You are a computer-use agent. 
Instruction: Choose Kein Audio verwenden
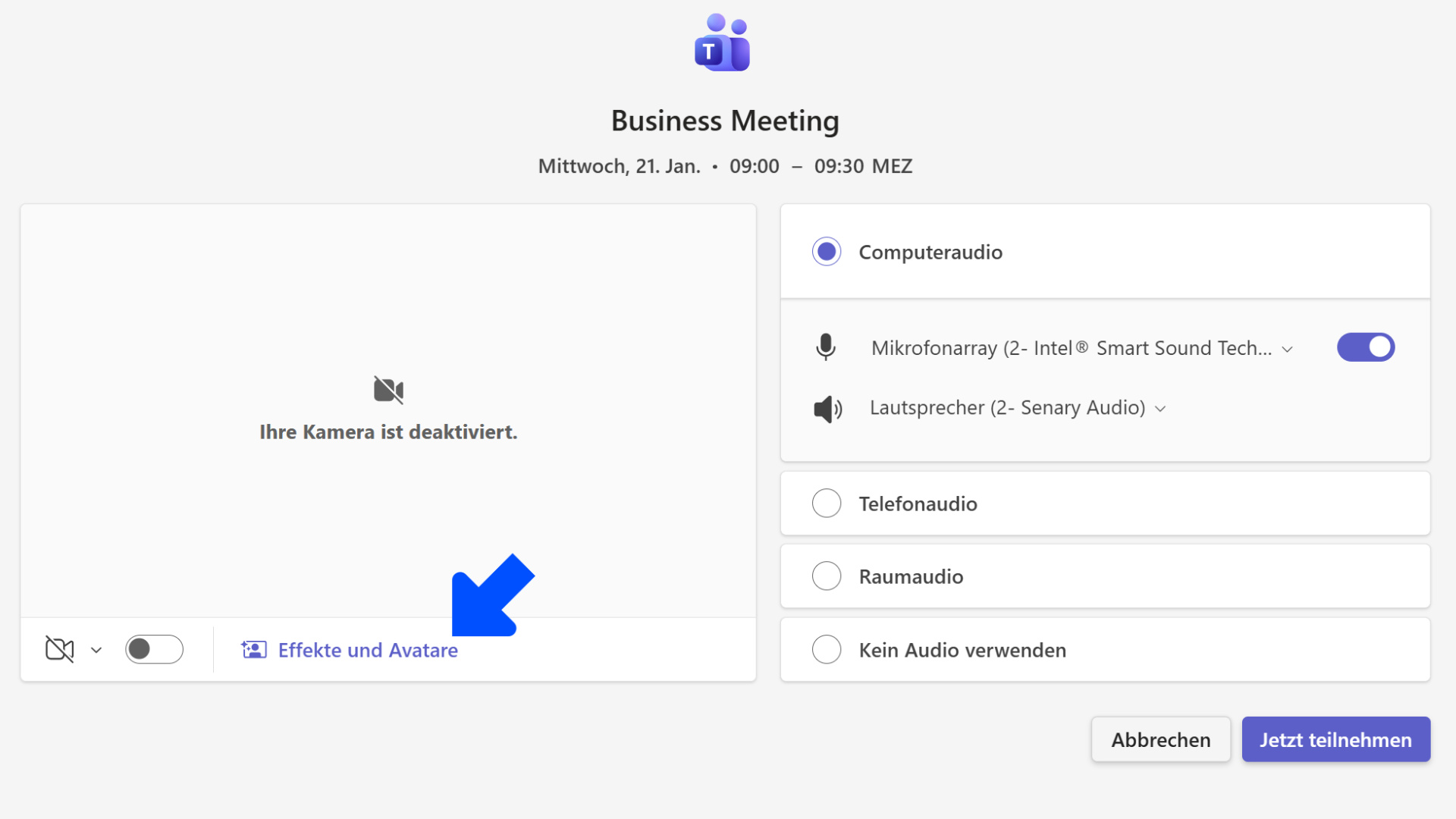[x=827, y=649]
